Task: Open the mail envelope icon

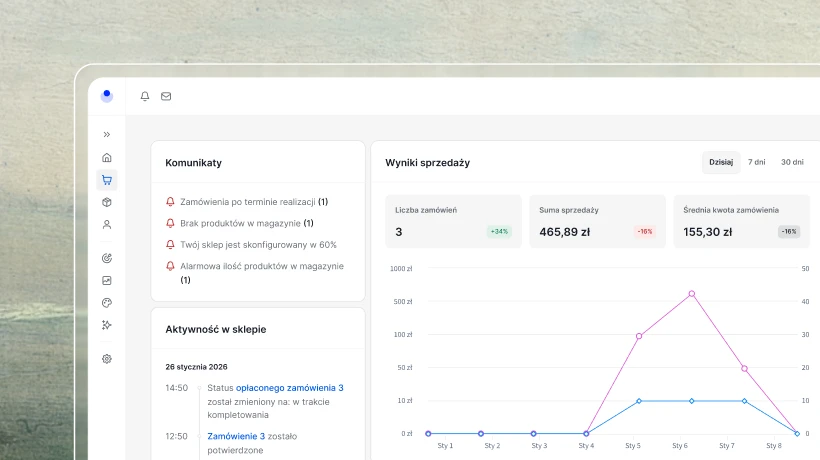Action: (166, 96)
